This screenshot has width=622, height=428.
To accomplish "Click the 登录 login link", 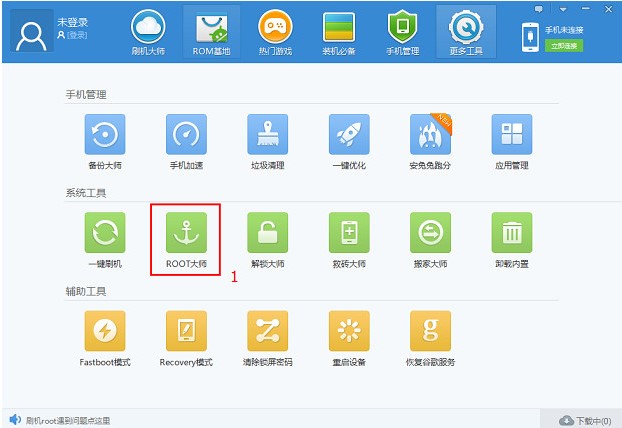I will click(x=76, y=35).
